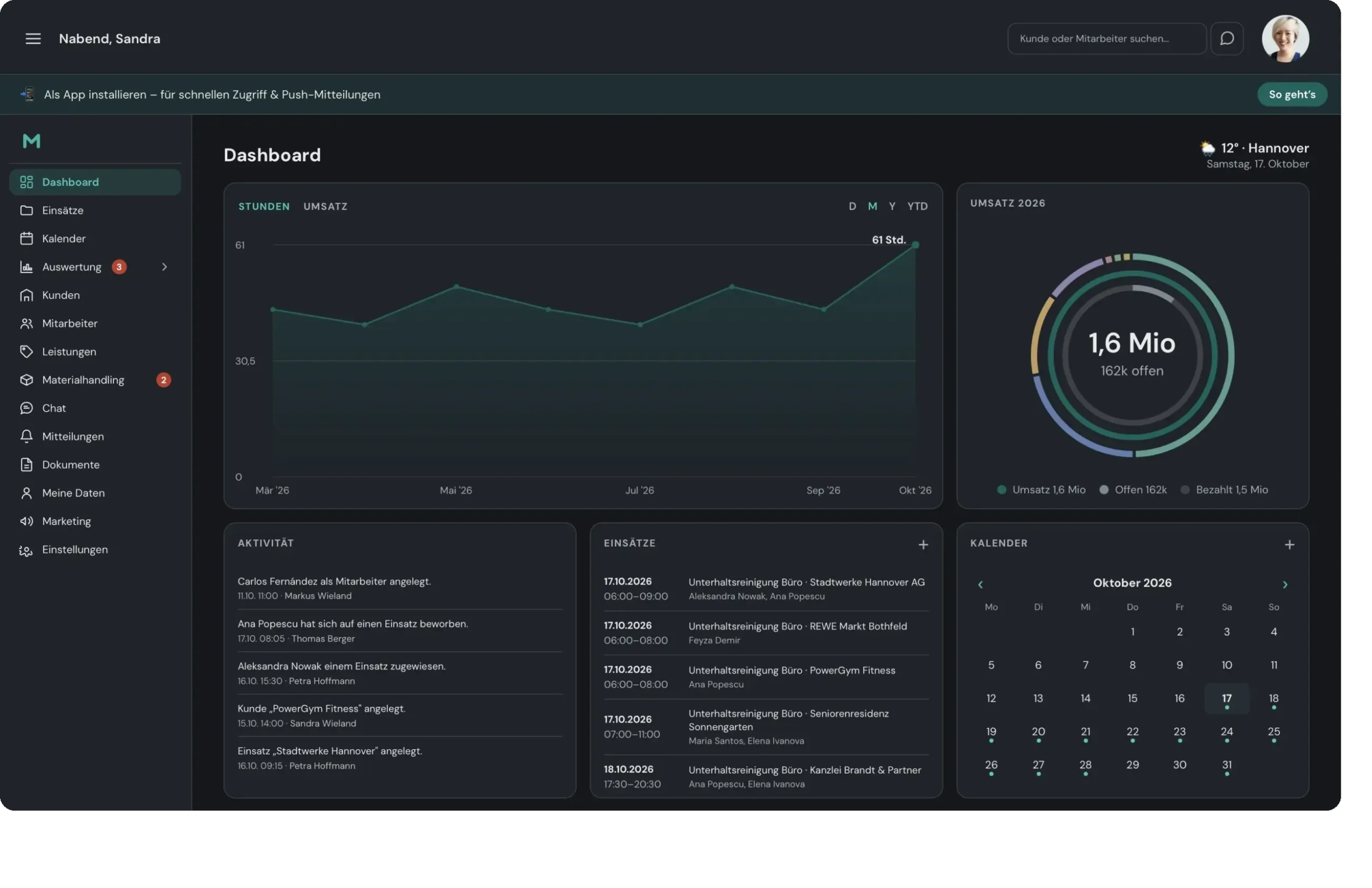Open Materialhandling box icon in sidebar
This screenshot has height=888, width=1372.
coord(26,380)
